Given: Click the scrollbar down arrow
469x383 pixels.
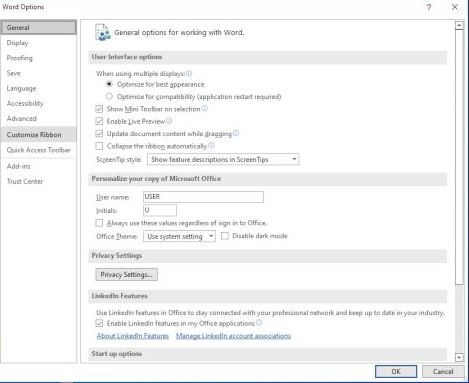Looking at the screenshot, I should pos(459,357).
